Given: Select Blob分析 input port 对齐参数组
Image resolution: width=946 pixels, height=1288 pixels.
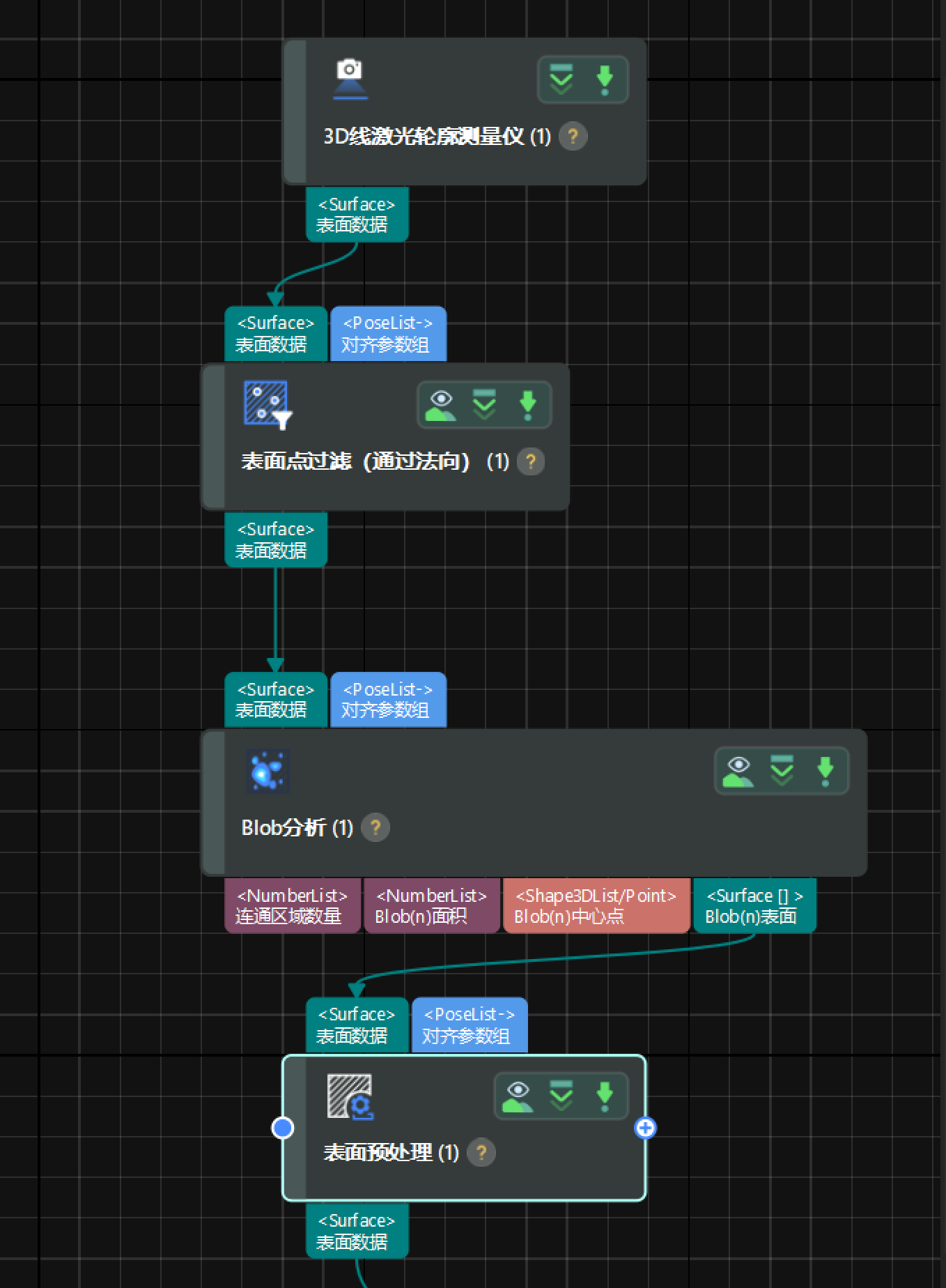Looking at the screenshot, I should pyautogui.click(x=388, y=700).
